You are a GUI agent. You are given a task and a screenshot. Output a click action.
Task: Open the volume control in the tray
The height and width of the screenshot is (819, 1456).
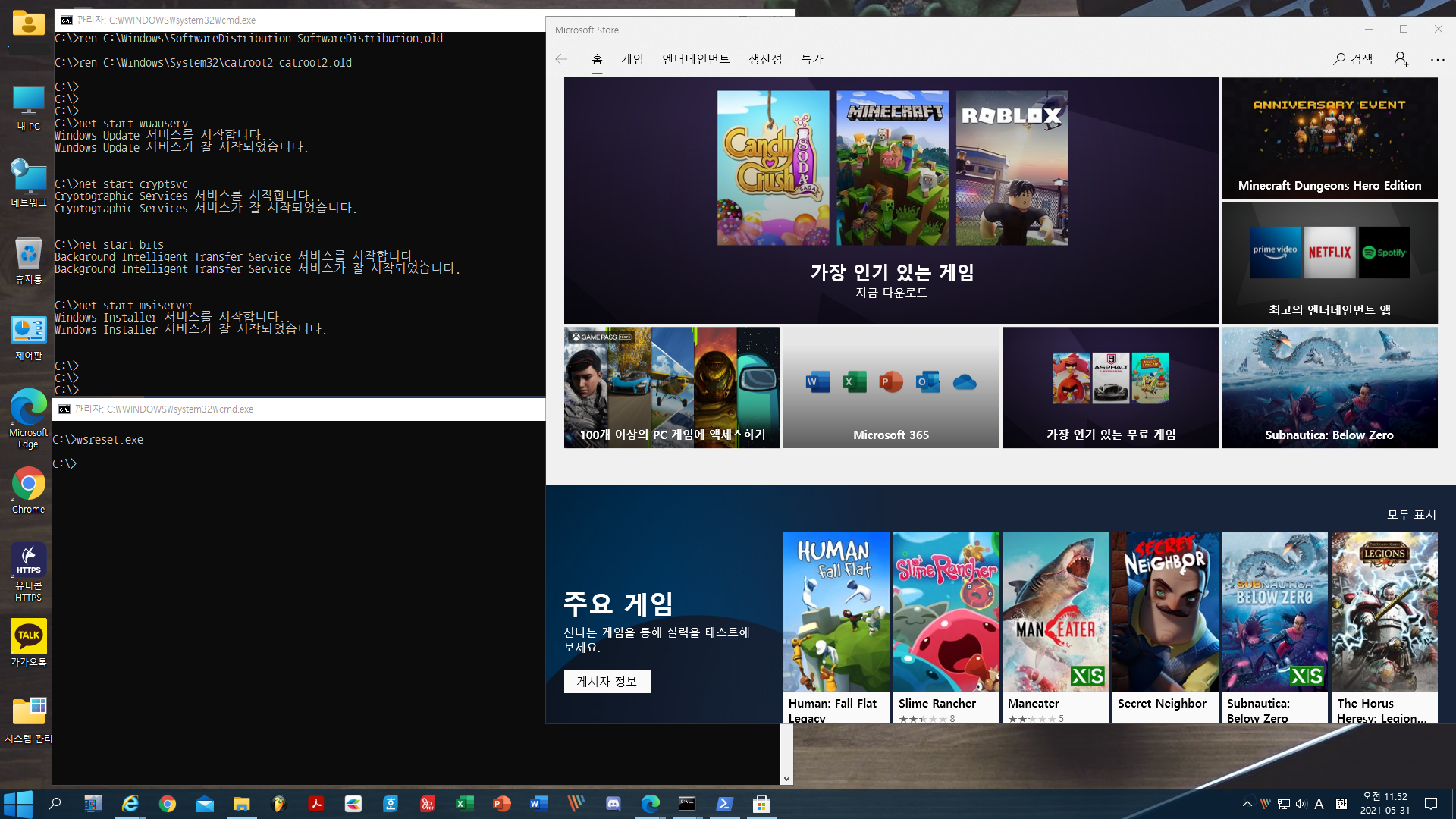click(1301, 804)
